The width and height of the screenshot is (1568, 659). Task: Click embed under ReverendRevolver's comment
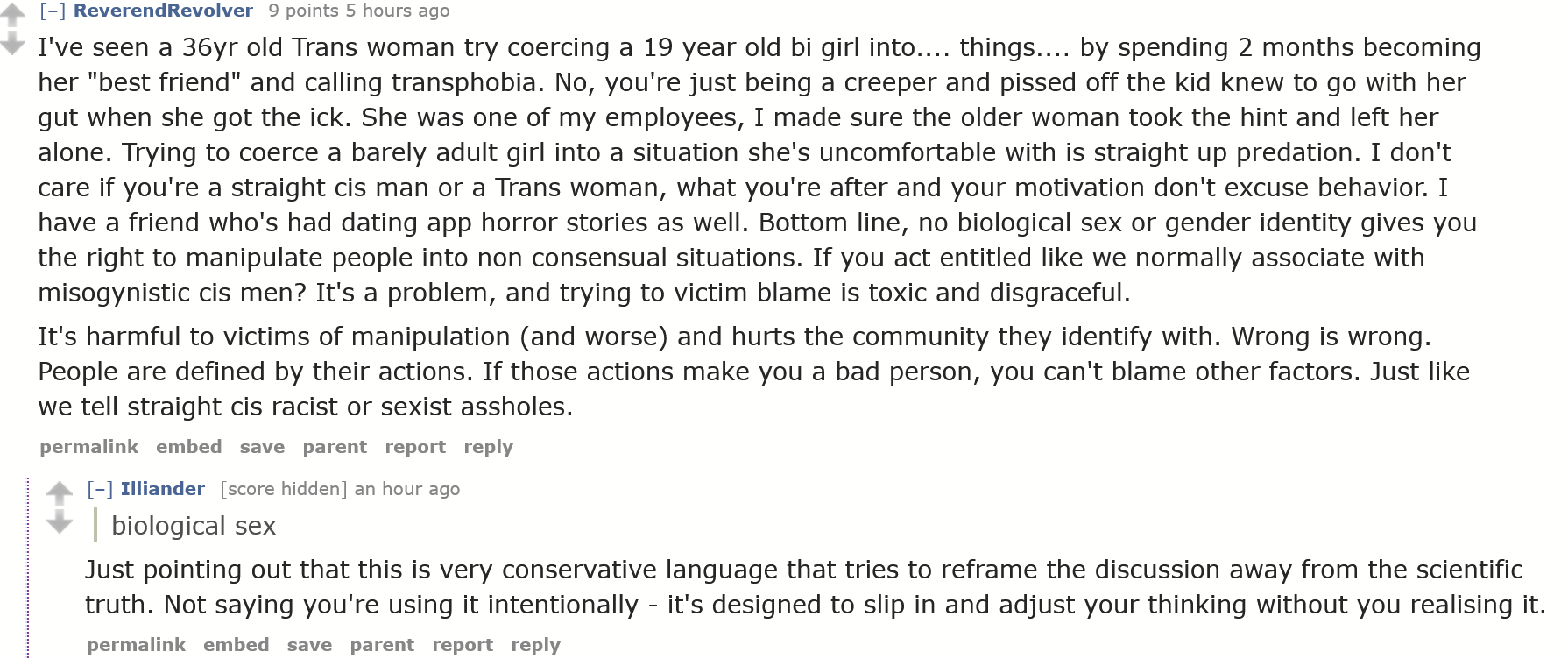(188, 447)
